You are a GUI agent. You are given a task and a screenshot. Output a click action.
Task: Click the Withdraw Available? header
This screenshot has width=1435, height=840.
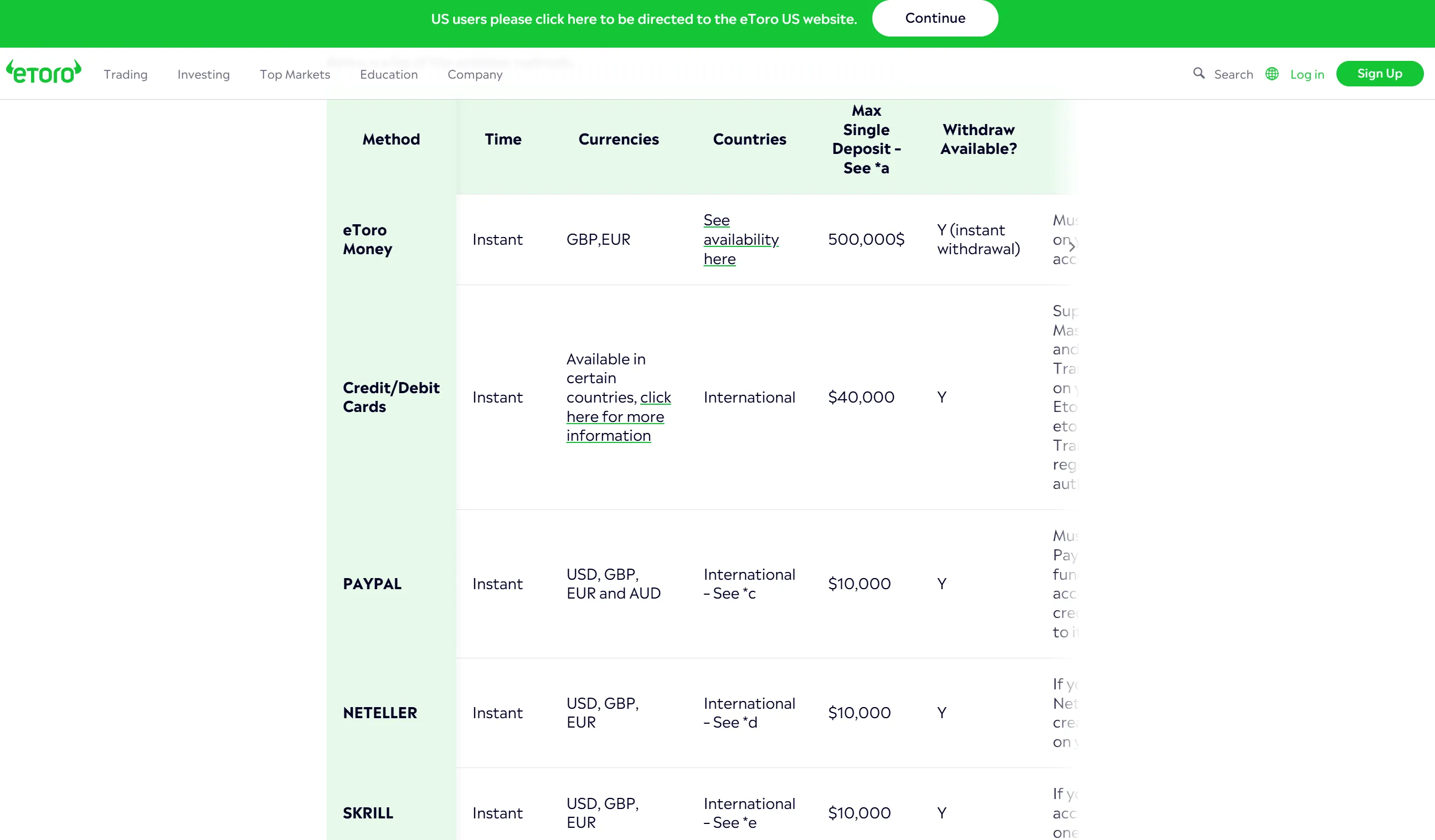pyautogui.click(x=978, y=139)
